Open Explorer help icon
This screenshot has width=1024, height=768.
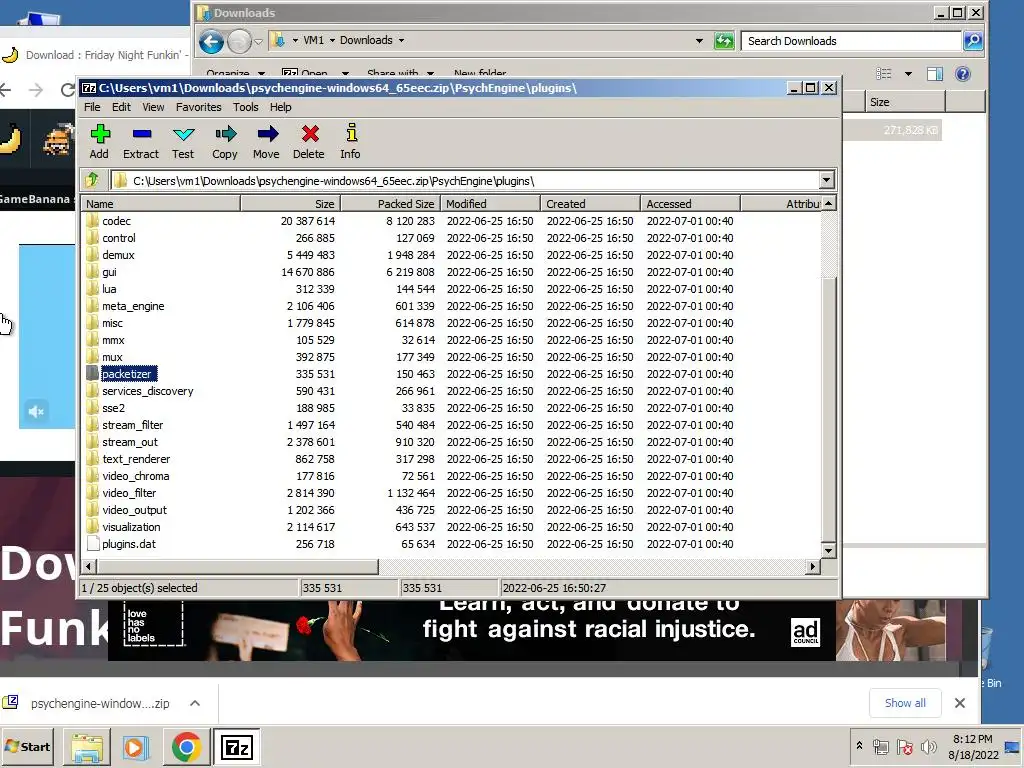[963, 74]
